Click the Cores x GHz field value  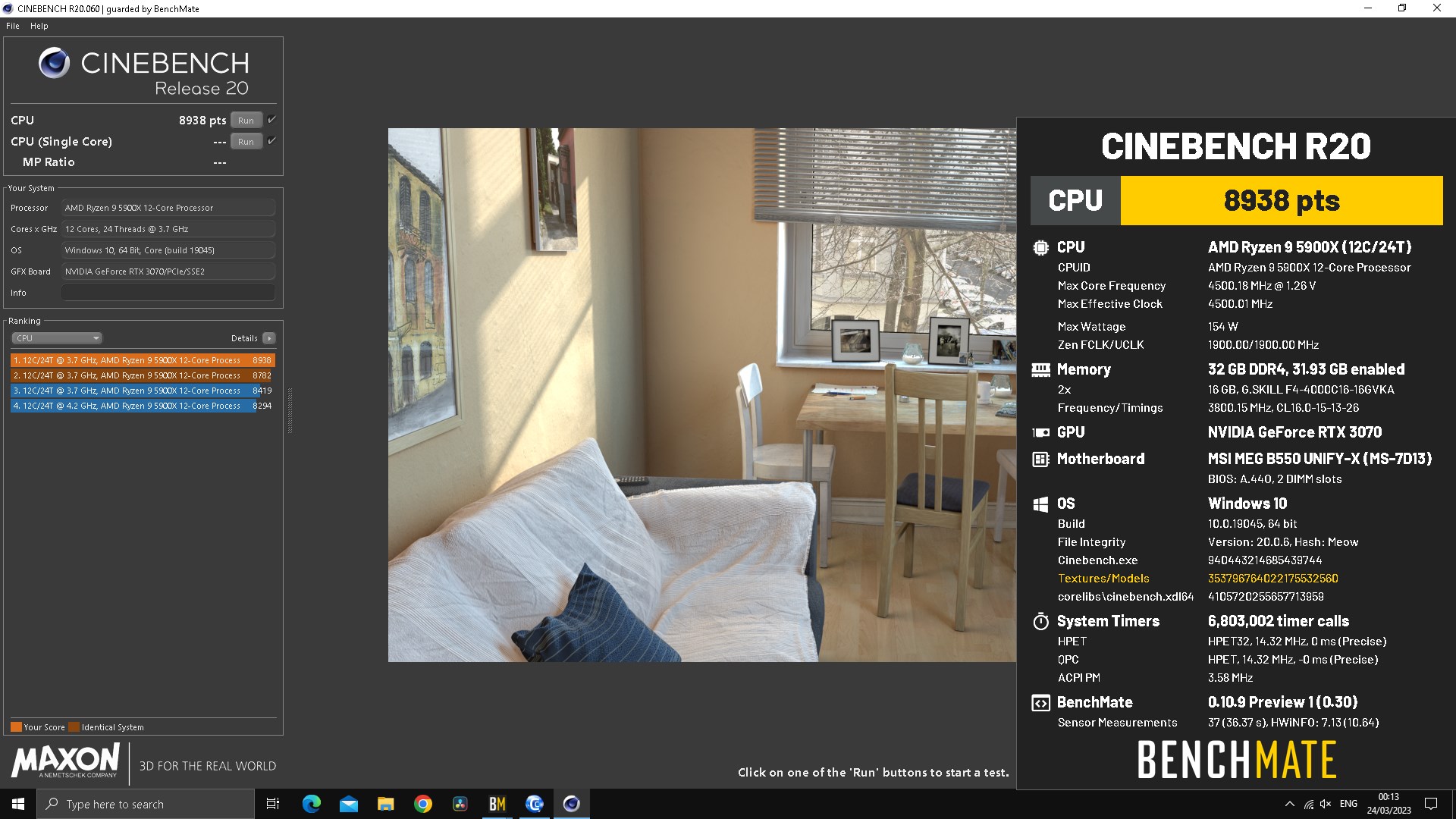pos(168,229)
